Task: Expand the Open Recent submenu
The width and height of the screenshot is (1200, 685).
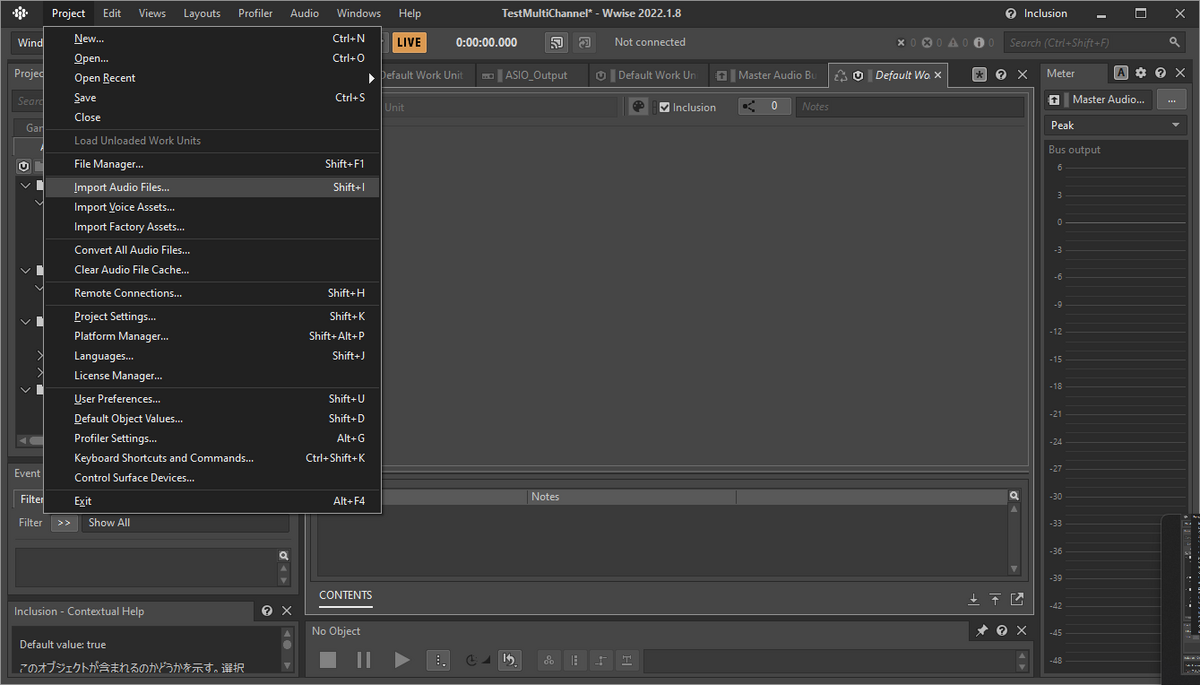Action: tap(212, 78)
